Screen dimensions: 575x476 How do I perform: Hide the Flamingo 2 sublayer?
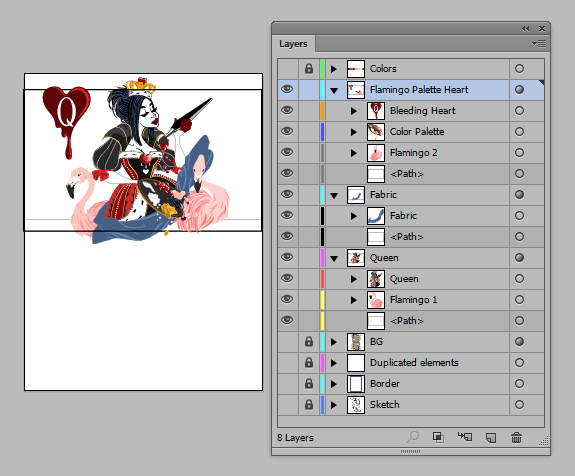tap(287, 153)
